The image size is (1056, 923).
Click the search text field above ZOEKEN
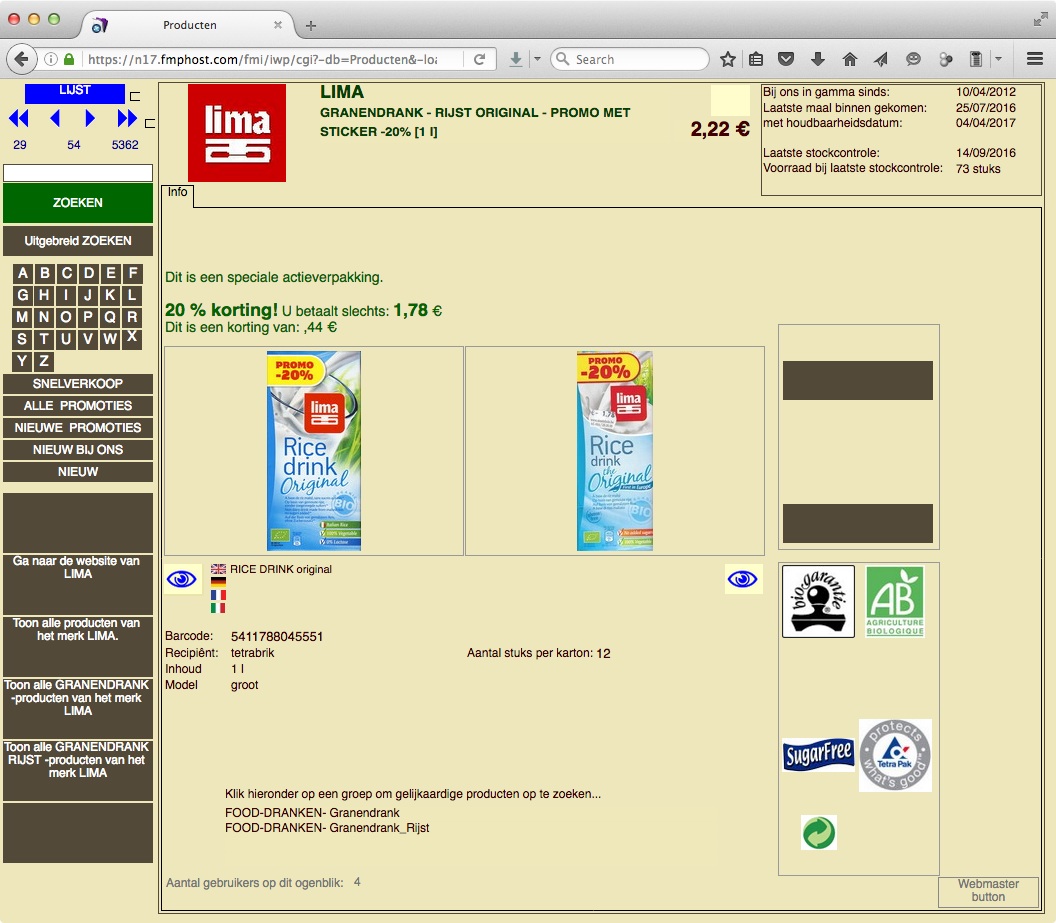(78, 173)
